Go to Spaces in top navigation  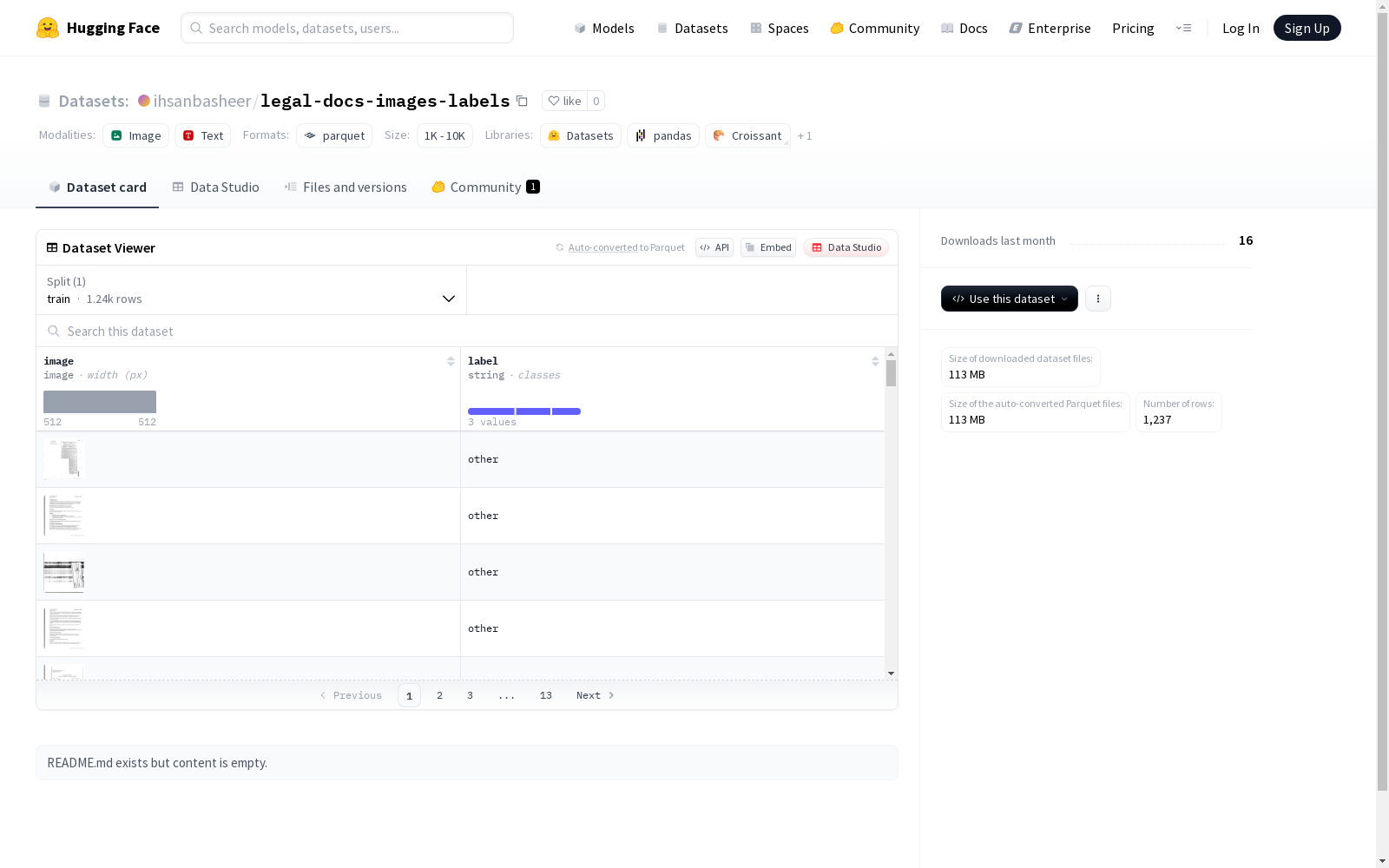pos(780,28)
